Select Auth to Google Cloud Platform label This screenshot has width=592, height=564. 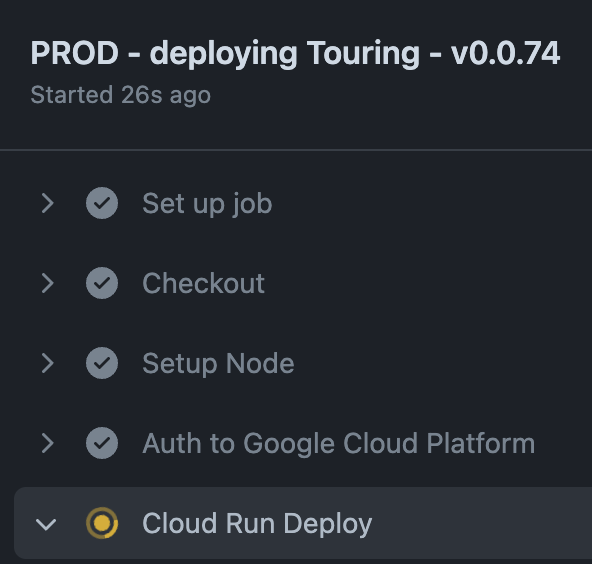pos(339,444)
